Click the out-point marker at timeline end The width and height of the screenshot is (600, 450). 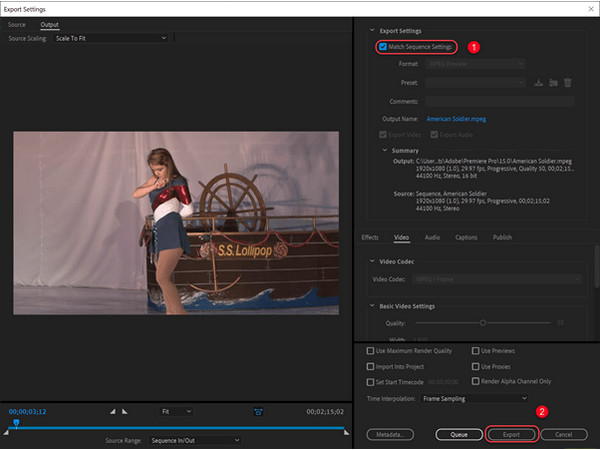(346, 432)
